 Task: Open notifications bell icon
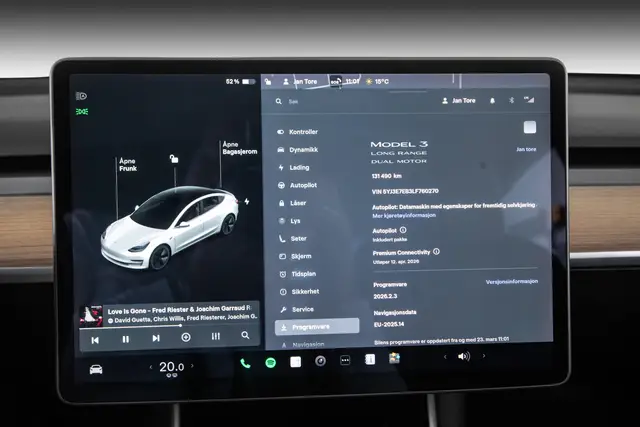492,100
